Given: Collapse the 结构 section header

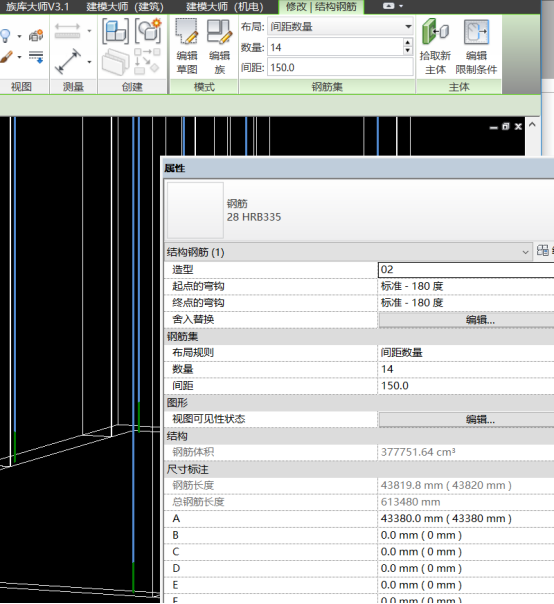Looking at the screenshot, I should (x=359, y=436).
